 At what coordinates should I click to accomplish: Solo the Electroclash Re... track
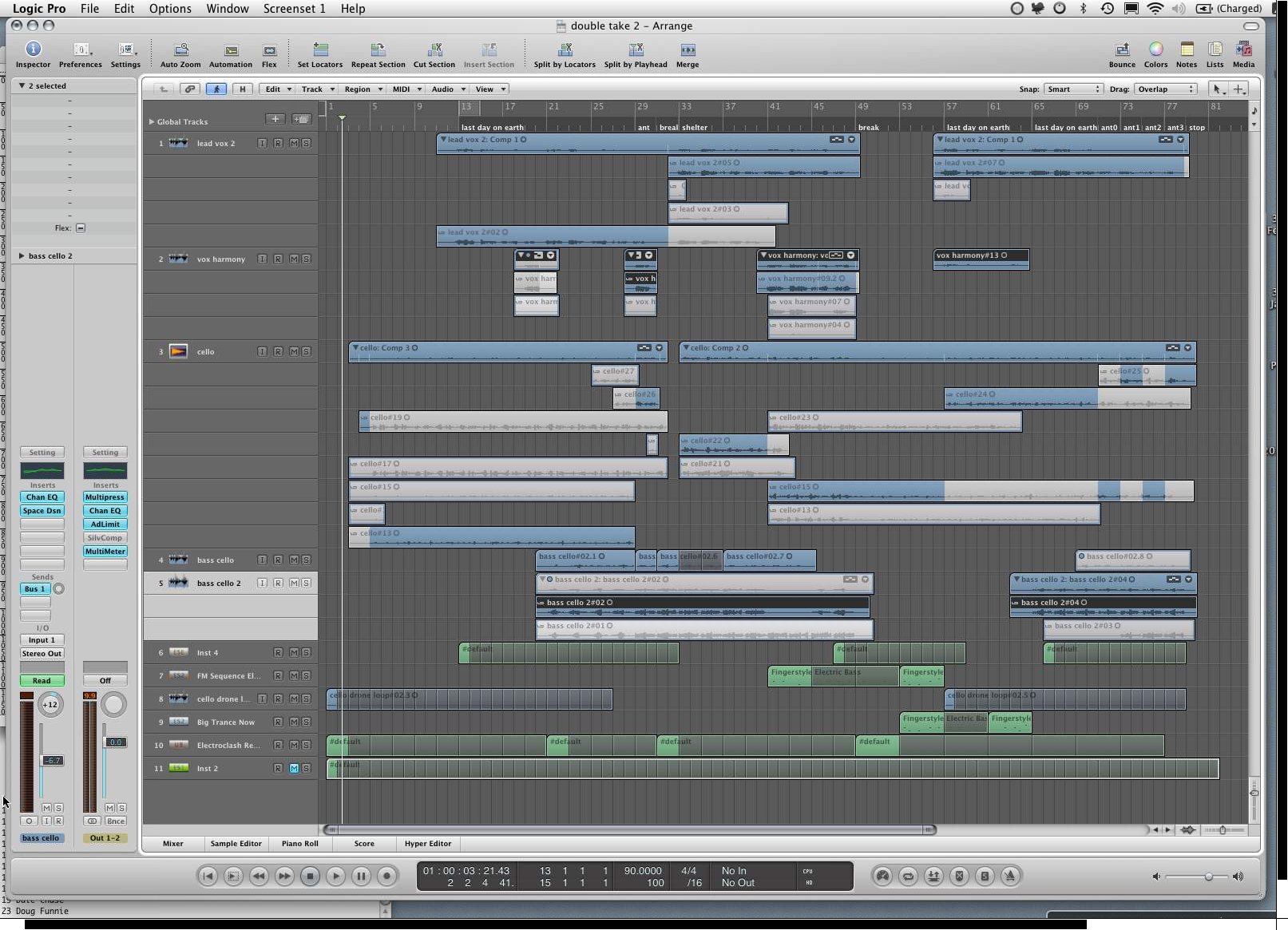point(306,745)
